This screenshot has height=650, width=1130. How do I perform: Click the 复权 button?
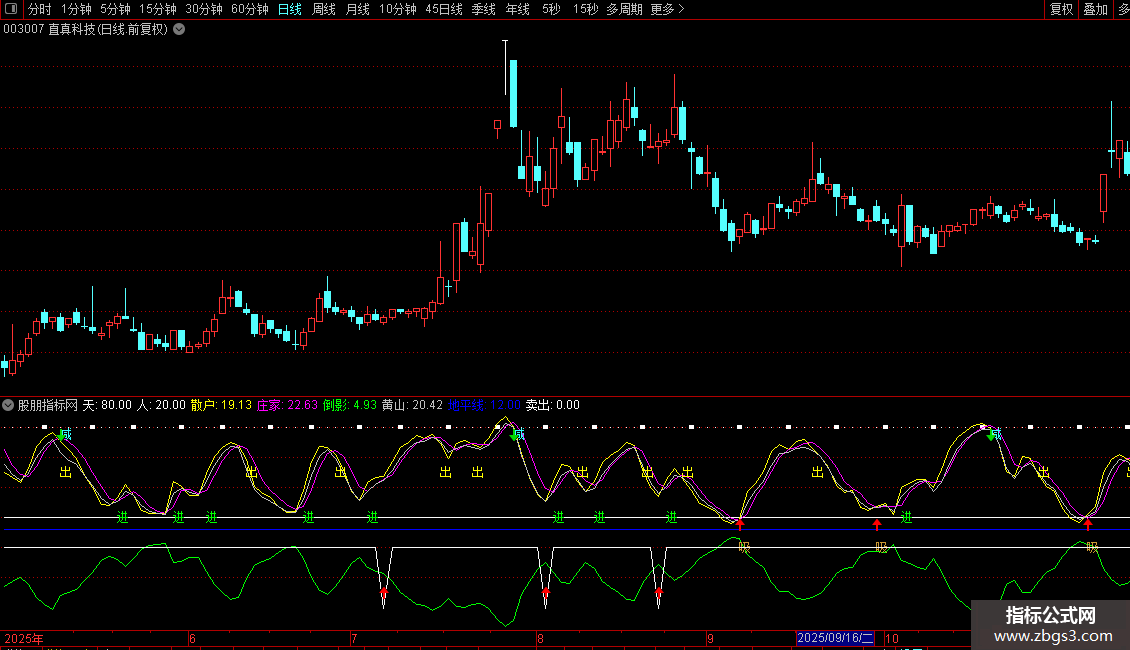[x=1061, y=9]
